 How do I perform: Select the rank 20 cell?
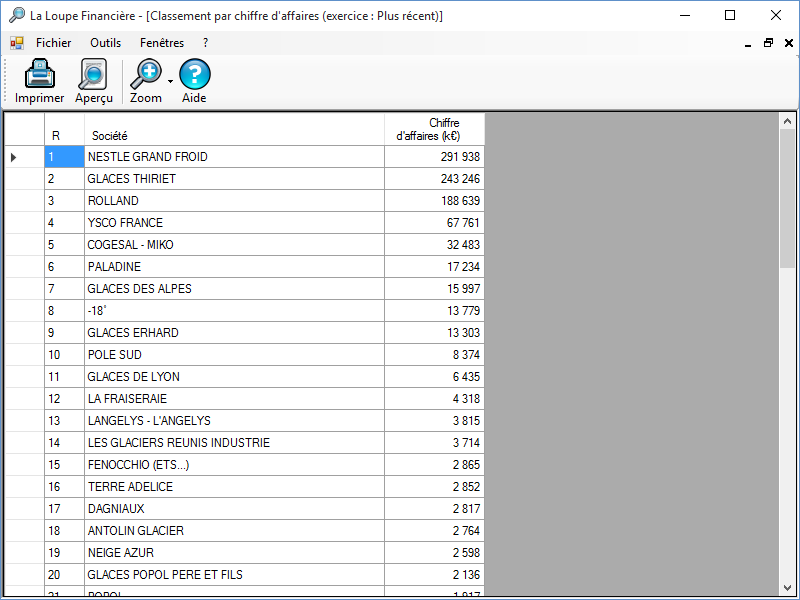64,574
